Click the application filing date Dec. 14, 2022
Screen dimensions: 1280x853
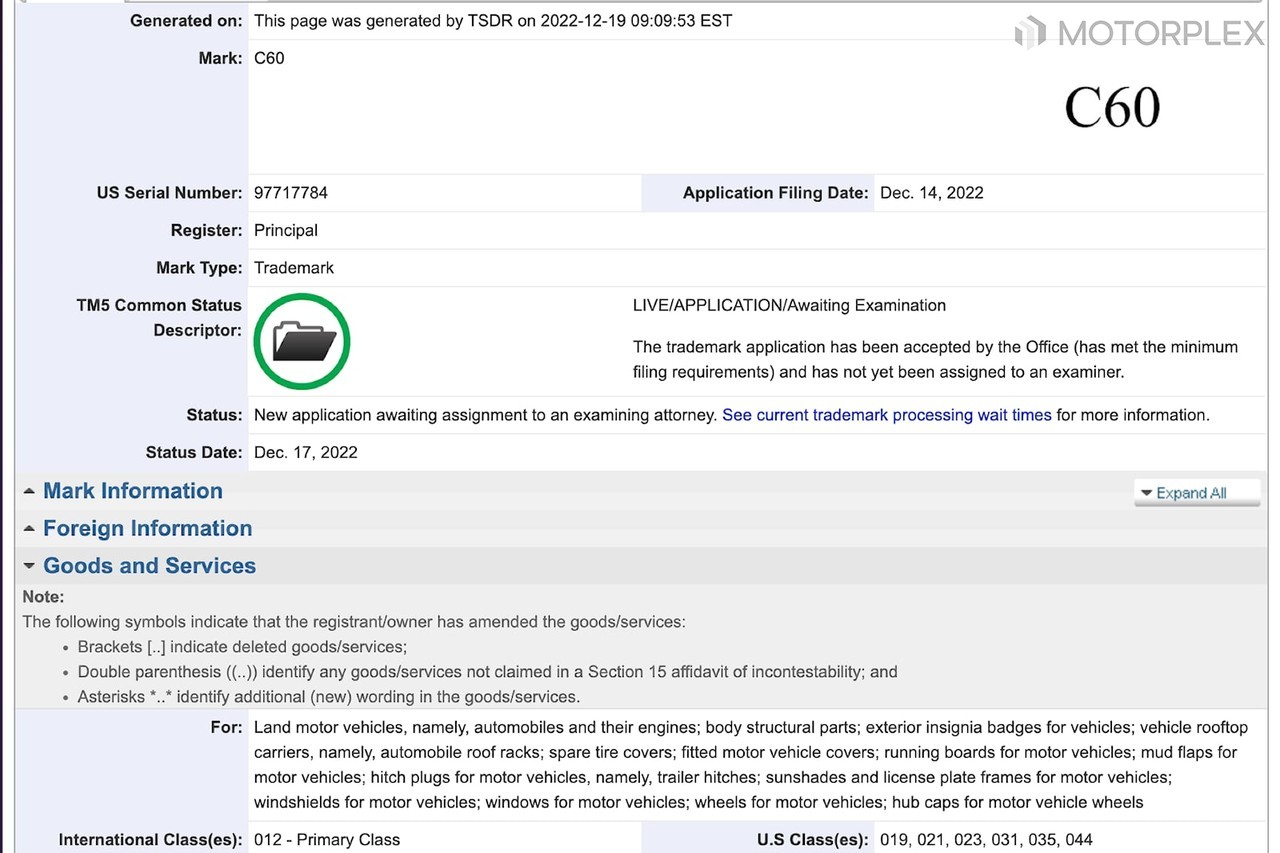[931, 193]
